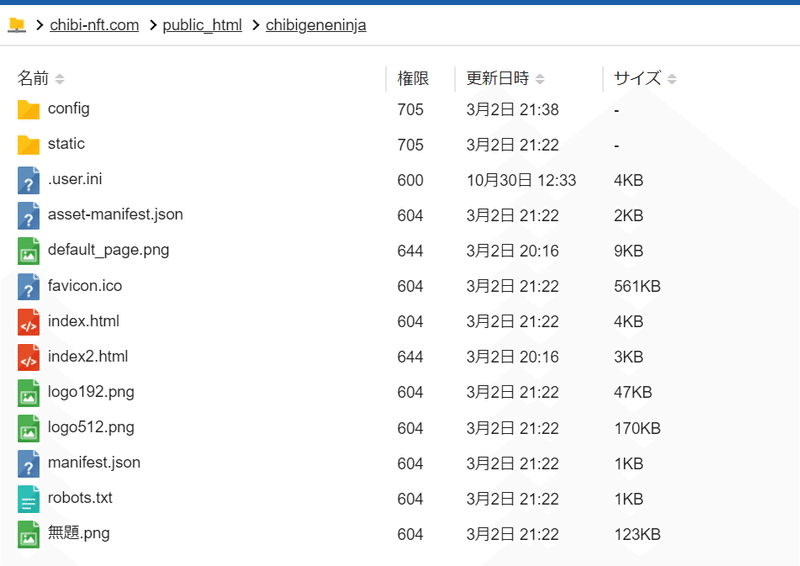Open chibigeneninja breadcrumb link
The height and width of the screenshot is (566, 800).
[x=316, y=25]
